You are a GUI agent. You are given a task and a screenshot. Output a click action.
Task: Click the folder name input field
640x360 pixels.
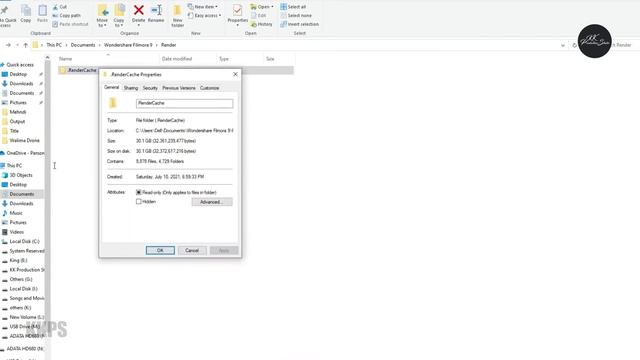184,103
